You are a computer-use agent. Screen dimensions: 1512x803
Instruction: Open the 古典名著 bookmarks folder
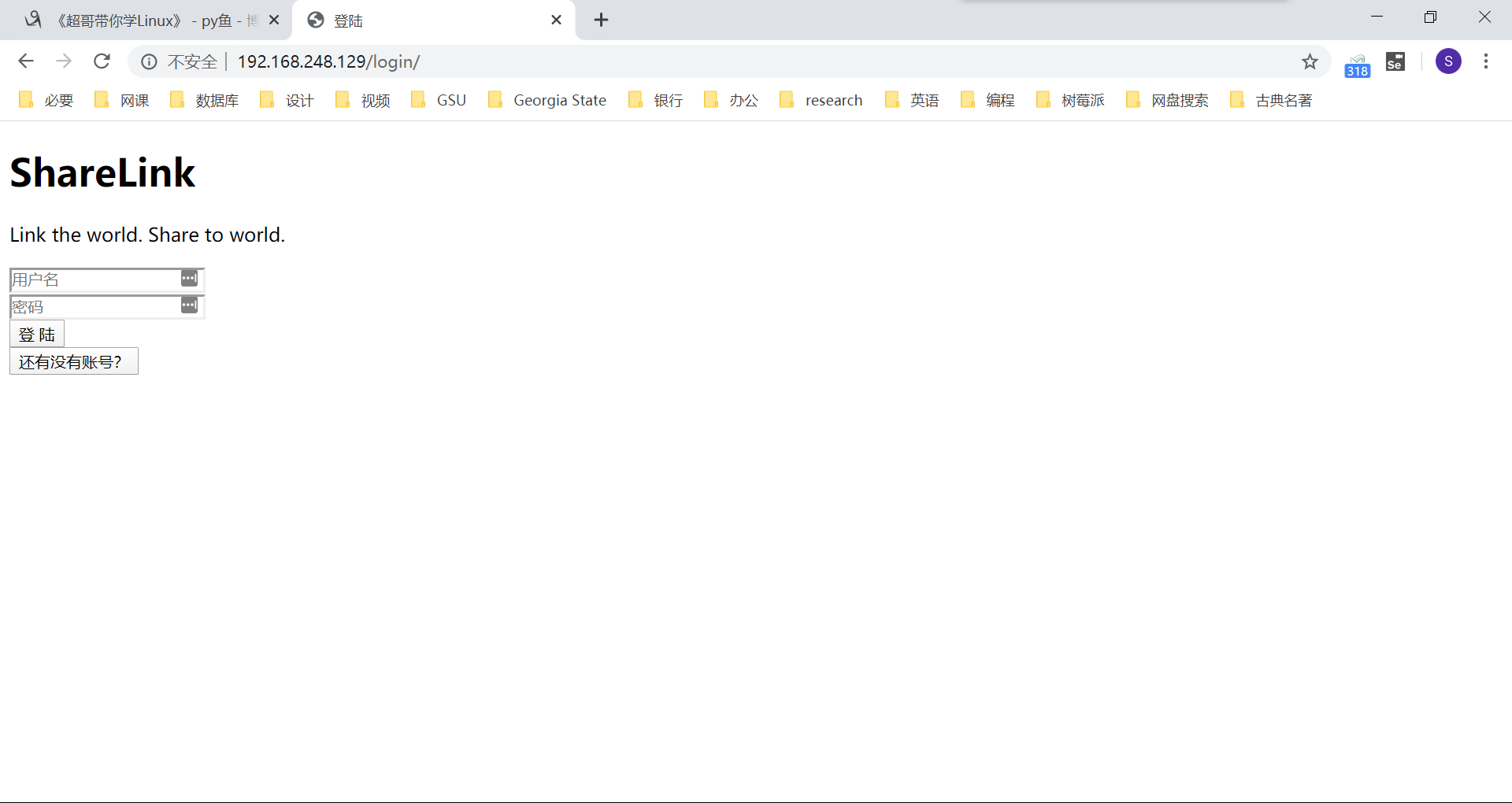1271,100
